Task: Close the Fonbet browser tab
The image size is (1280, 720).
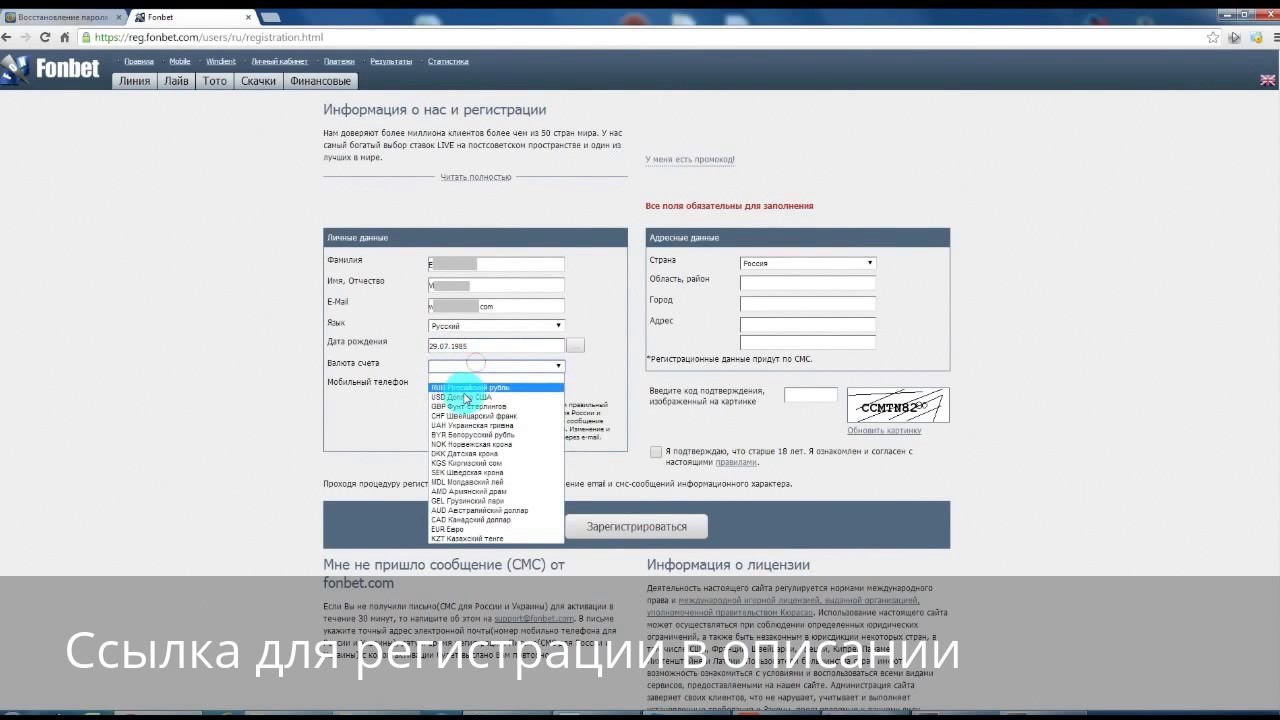Action: (x=249, y=17)
